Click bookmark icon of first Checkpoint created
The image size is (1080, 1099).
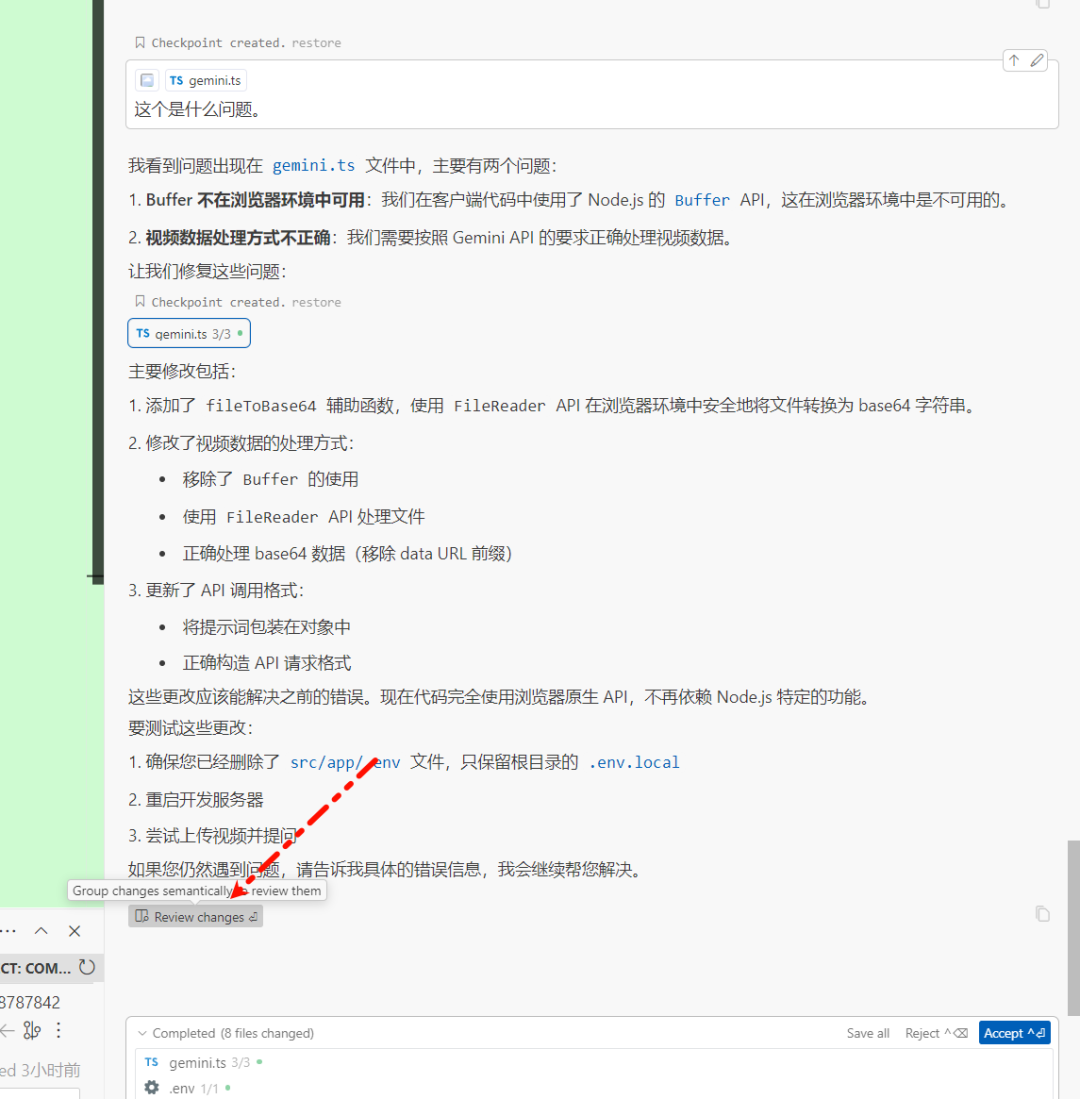[139, 43]
